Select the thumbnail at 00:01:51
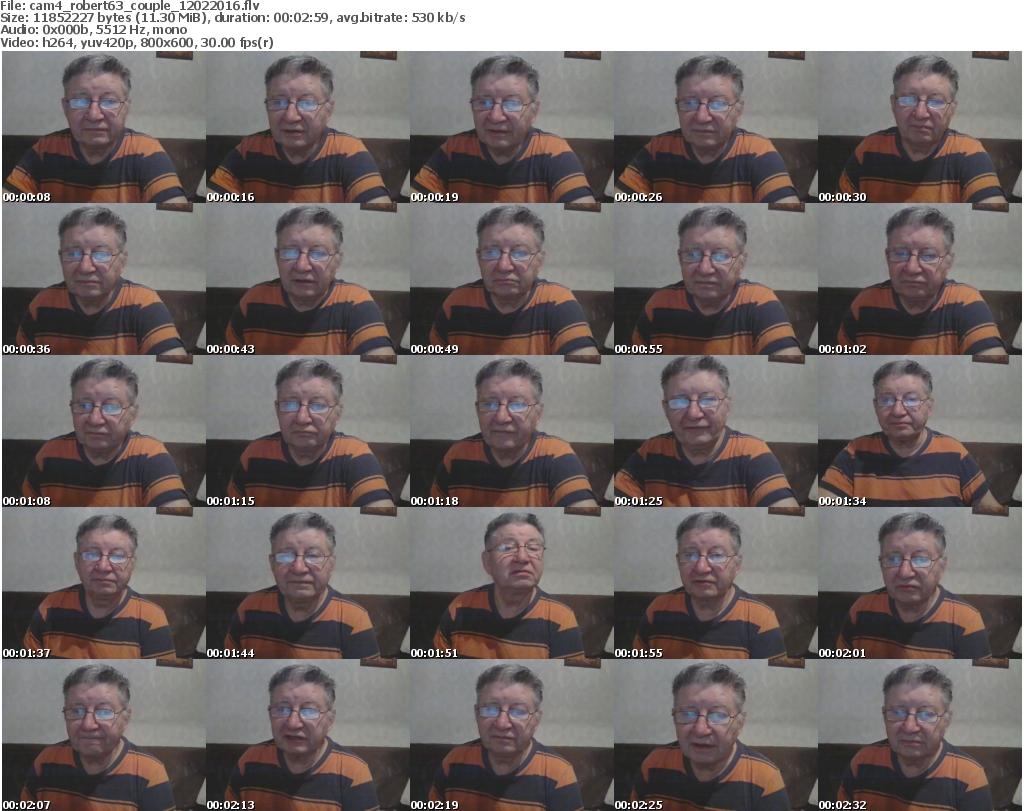 511,583
